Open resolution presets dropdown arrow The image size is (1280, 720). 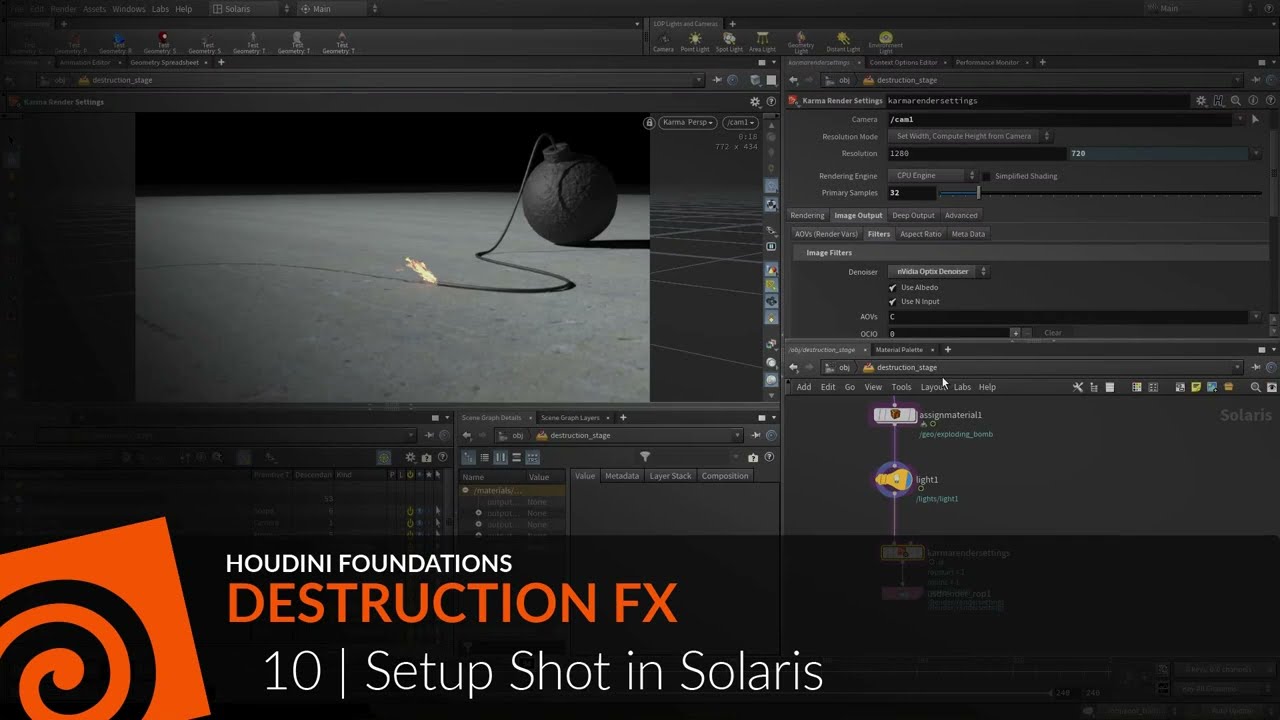point(1256,154)
